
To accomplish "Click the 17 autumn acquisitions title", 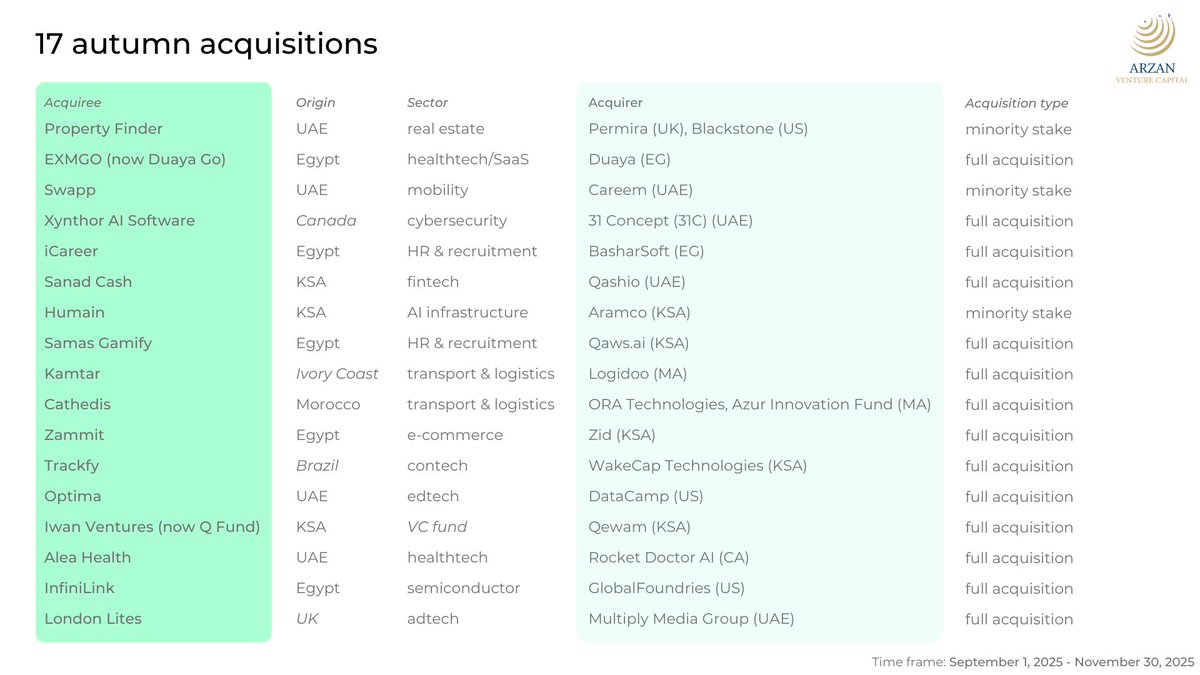I will tap(206, 44).
